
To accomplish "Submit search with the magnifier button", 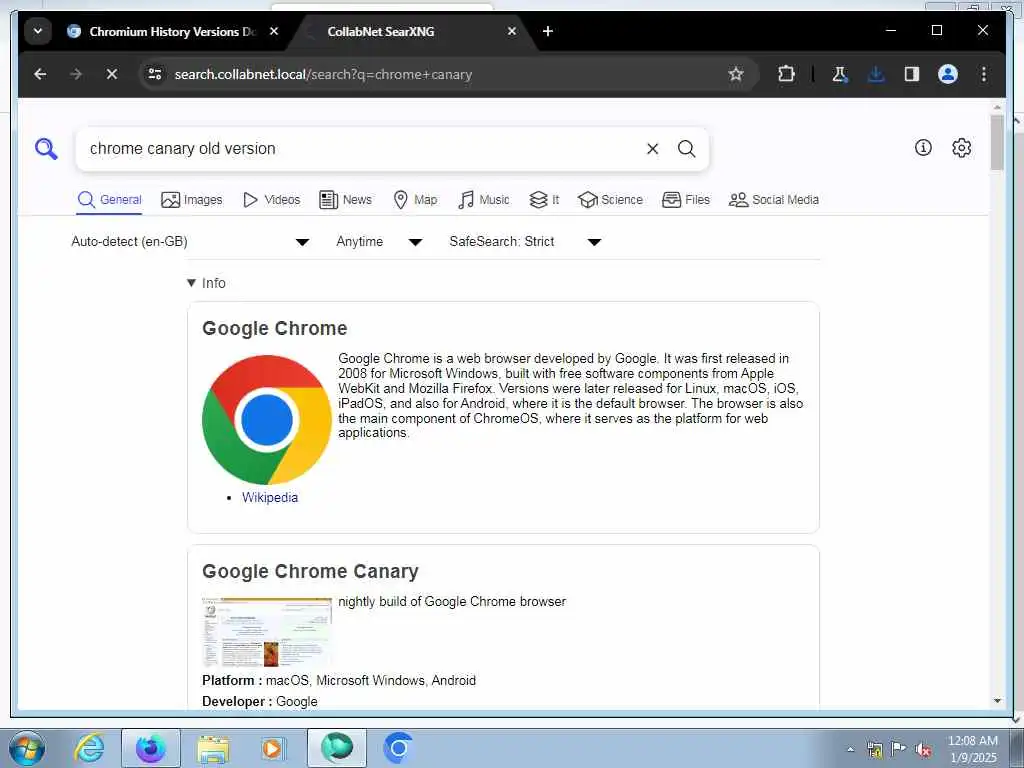I will tap(686, 149).
